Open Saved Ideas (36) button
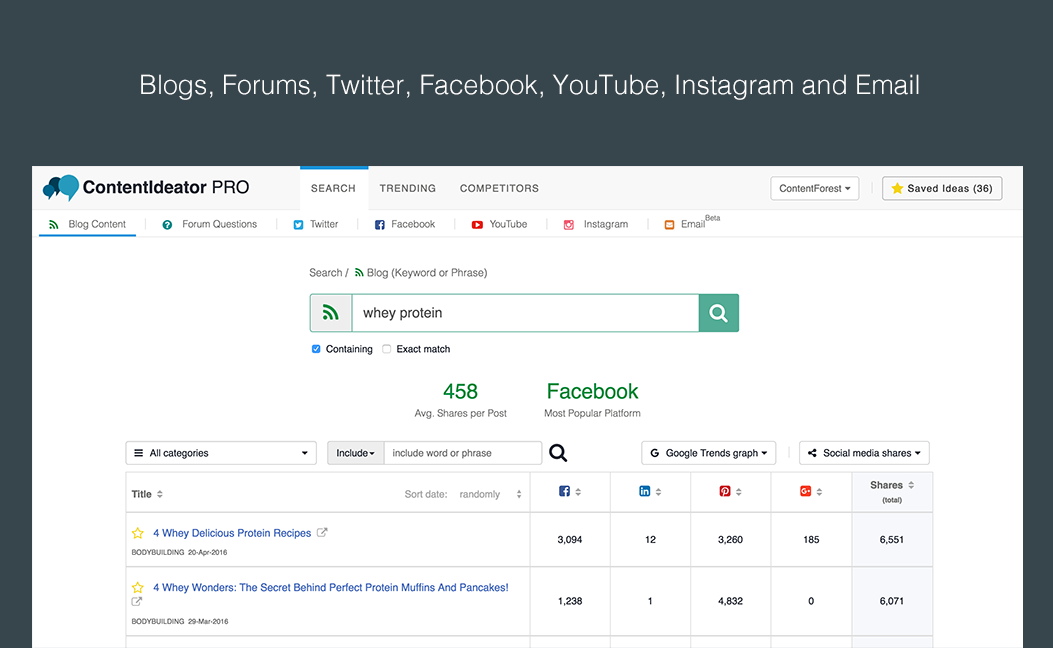 coord(942,189)
